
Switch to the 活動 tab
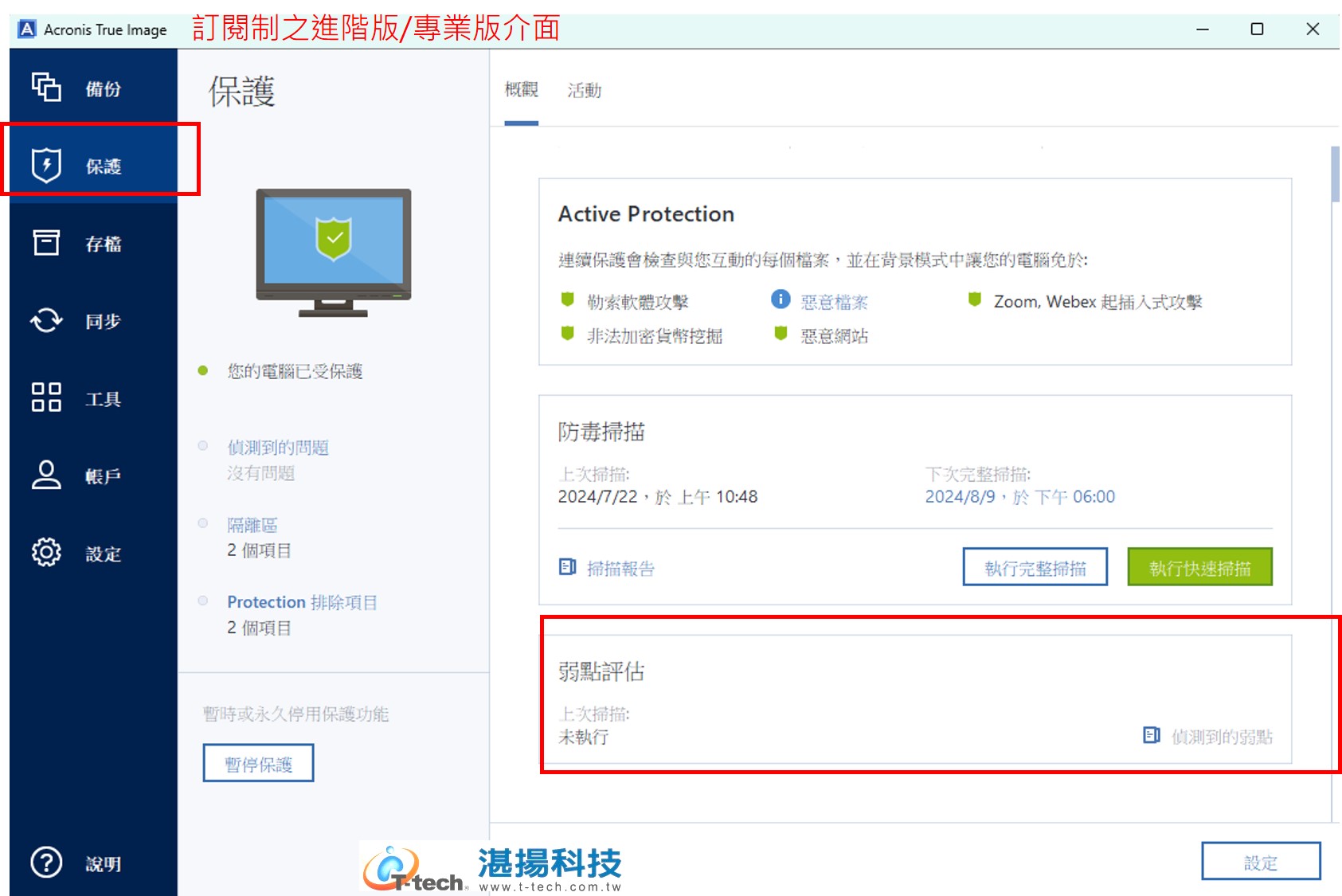(x=584, y=91)
